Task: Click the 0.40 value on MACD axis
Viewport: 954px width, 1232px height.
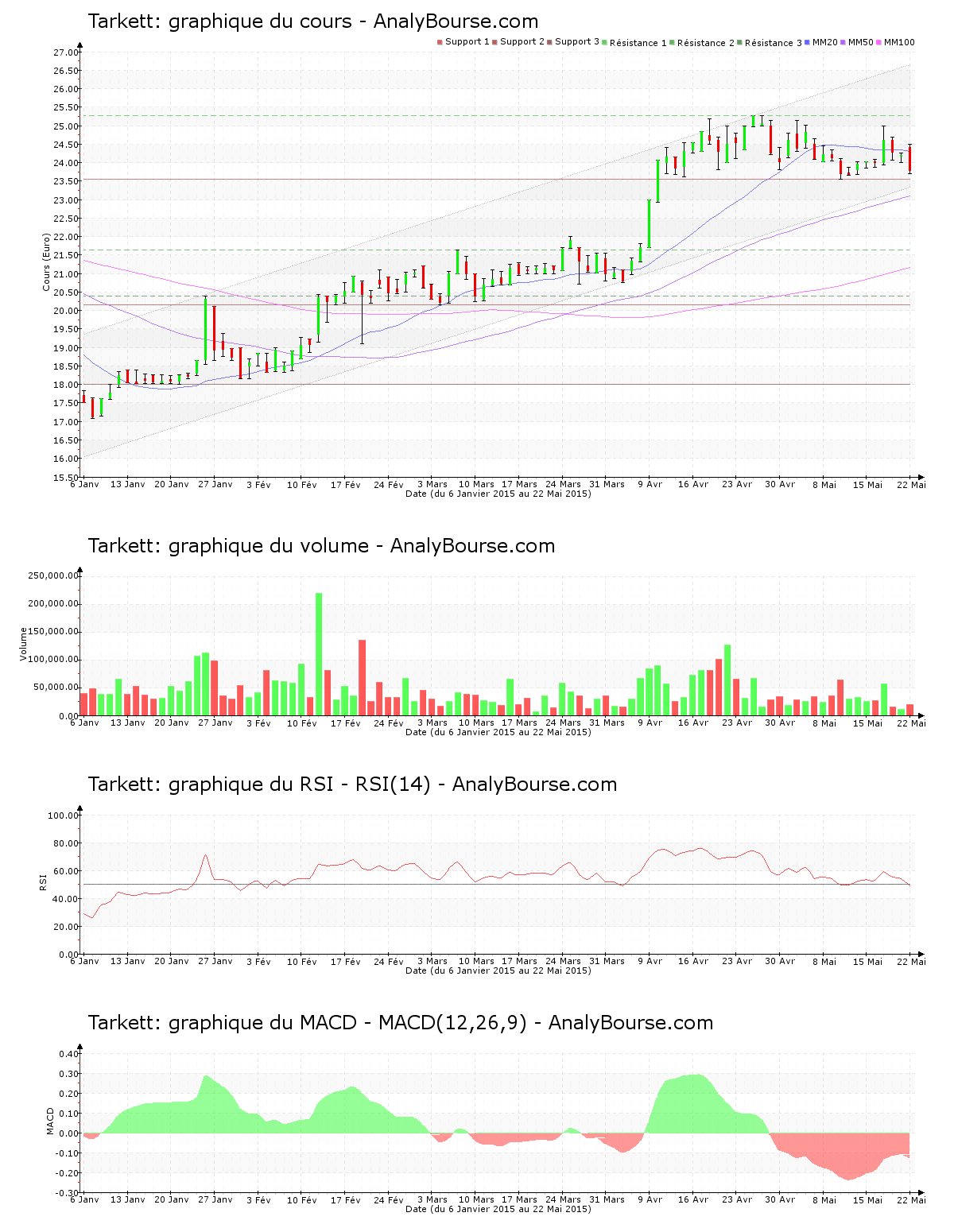Action: click(69, 1055)
